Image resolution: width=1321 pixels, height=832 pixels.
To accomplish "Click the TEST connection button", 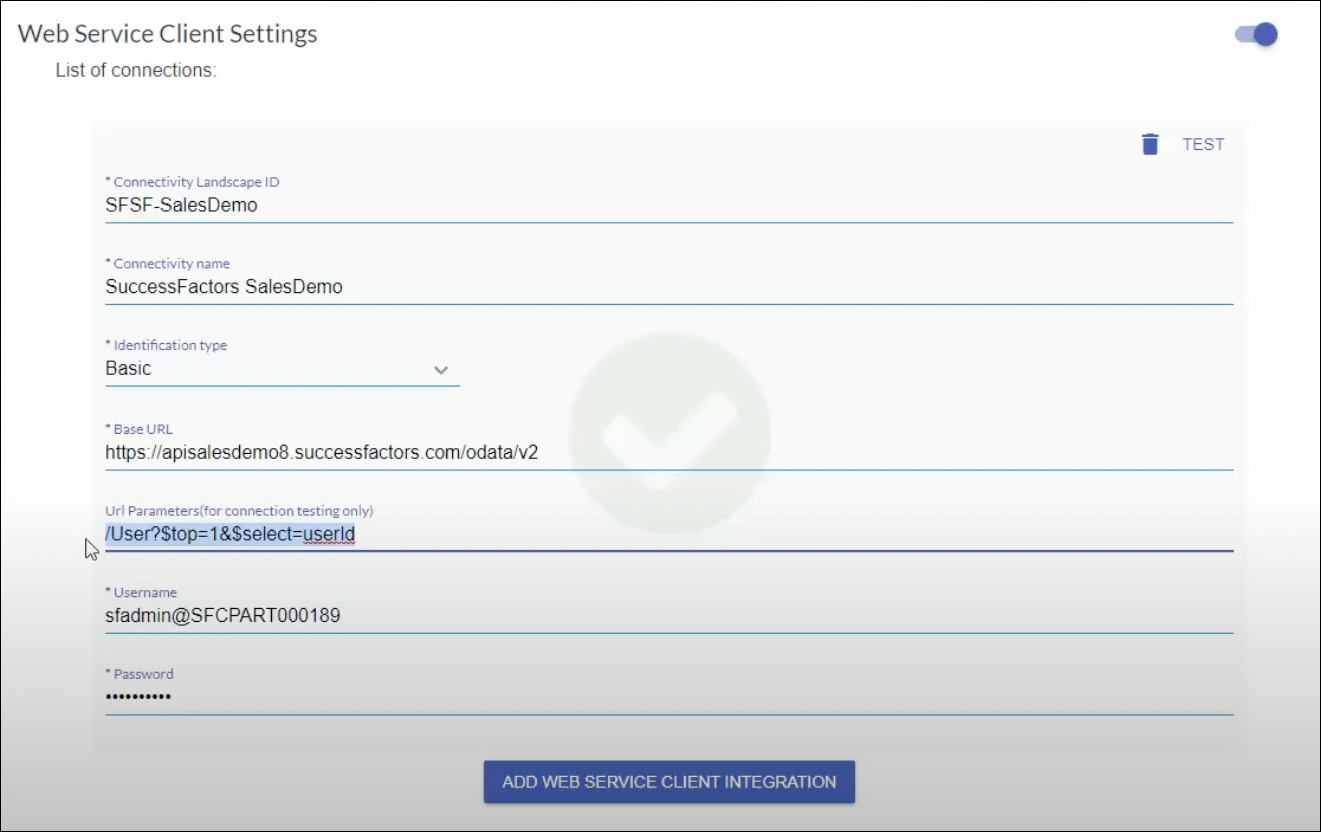I will tap(1203, 144).
